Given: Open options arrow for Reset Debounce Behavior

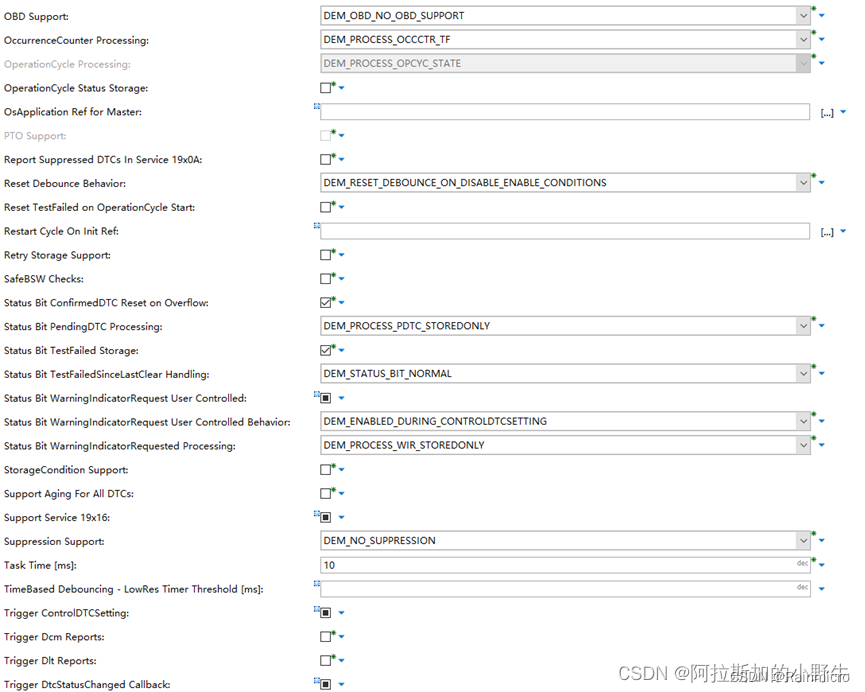Looking at the screenshot, I should [821, 183].
